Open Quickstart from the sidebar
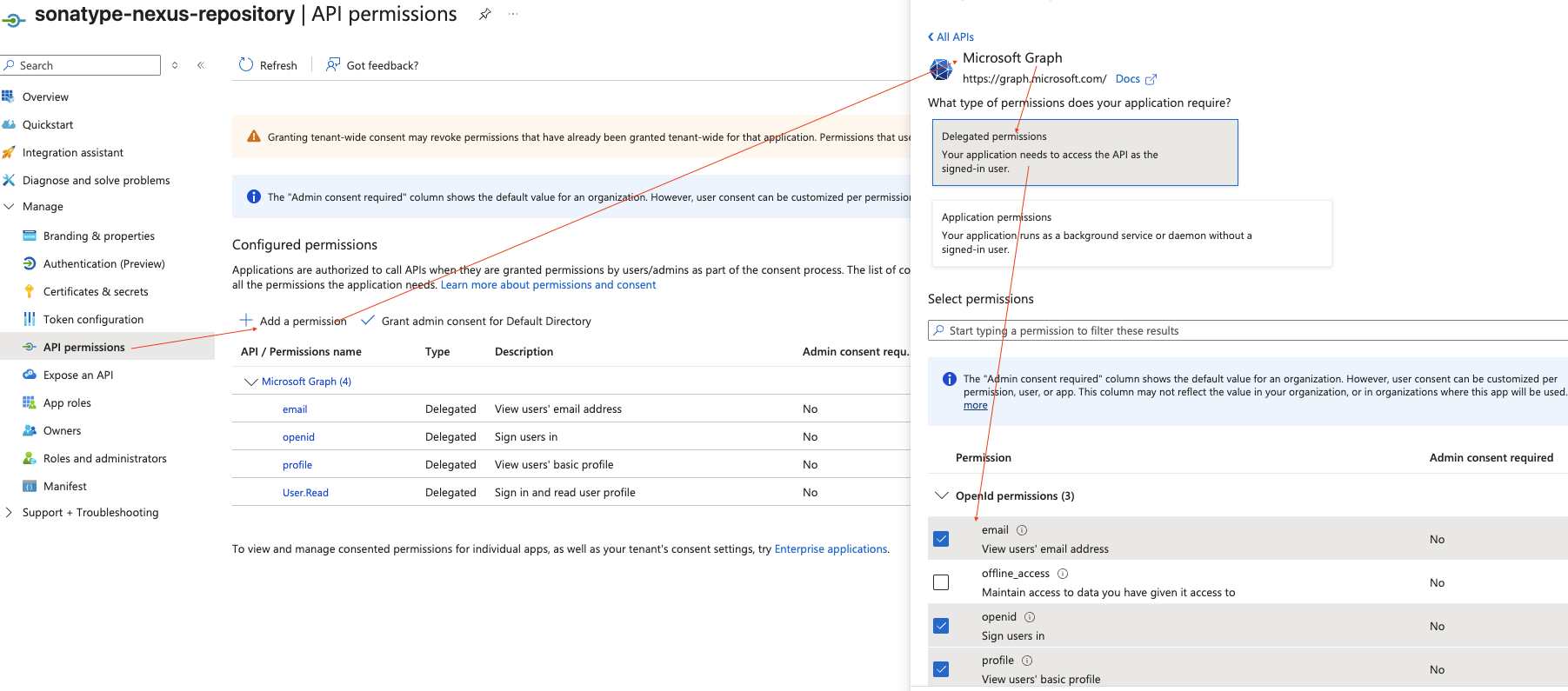Viewport: 1568px width, 691px height. pyautogui.click(x=48, y=124)
